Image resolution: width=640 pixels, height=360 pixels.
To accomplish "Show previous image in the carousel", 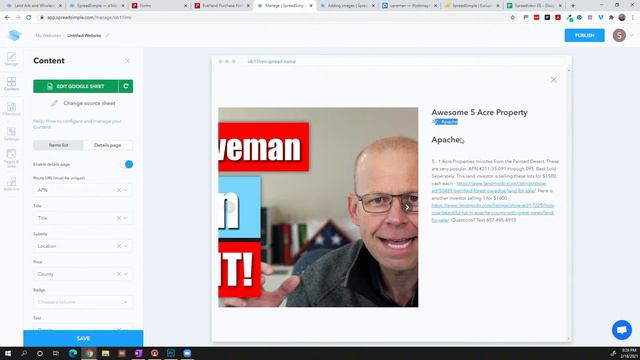I will 230,207.
